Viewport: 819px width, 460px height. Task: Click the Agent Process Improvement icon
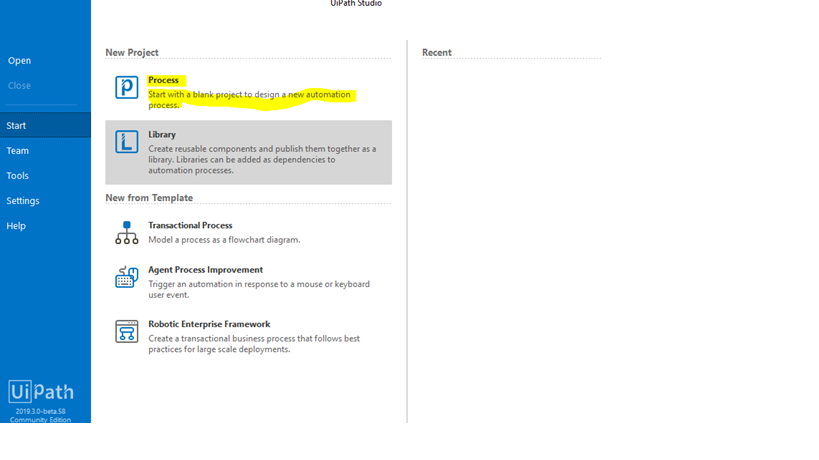pyautogui.click(x=126, y=277)
